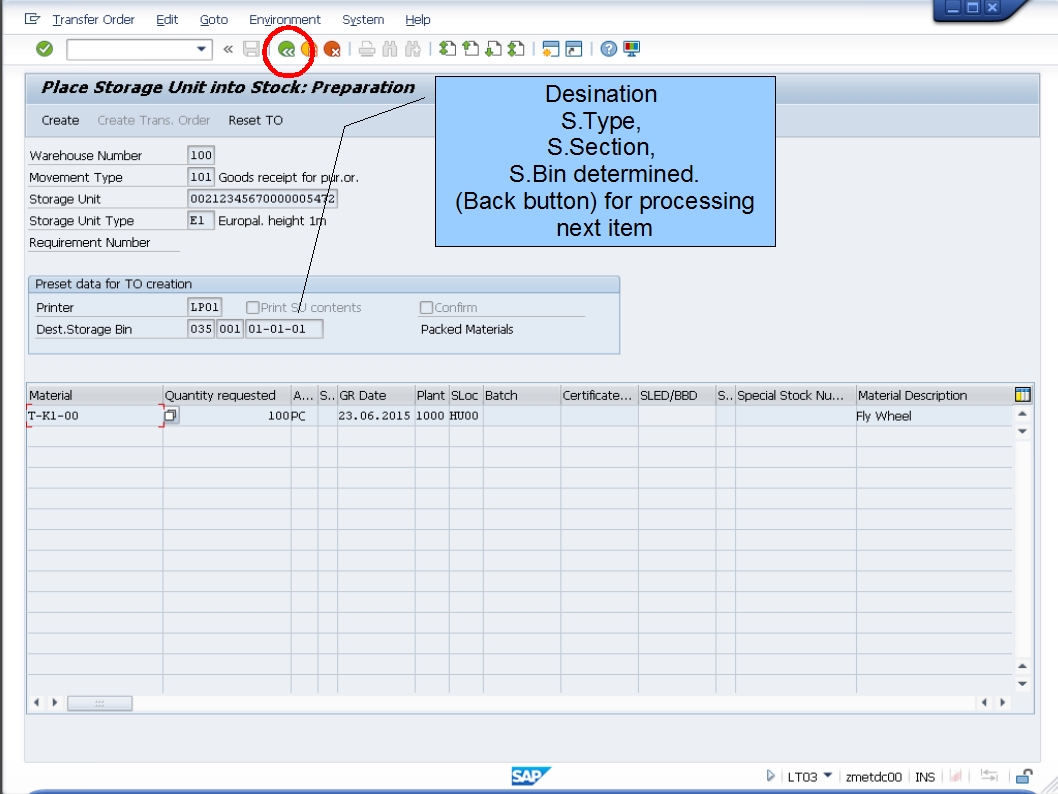Click the Create button
This screenshot has width=1058, height=794.
[59, 119]
